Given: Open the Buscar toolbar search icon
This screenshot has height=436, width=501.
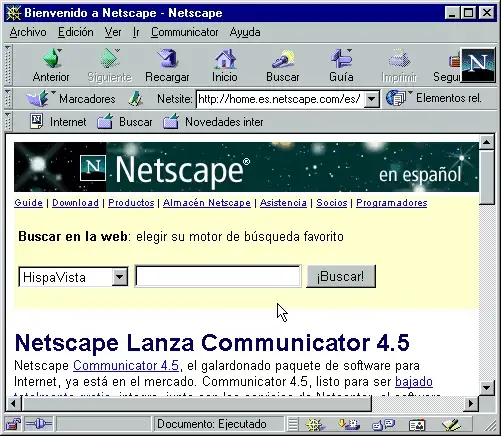Looking at the screenshot, I should tap(283, 58).
